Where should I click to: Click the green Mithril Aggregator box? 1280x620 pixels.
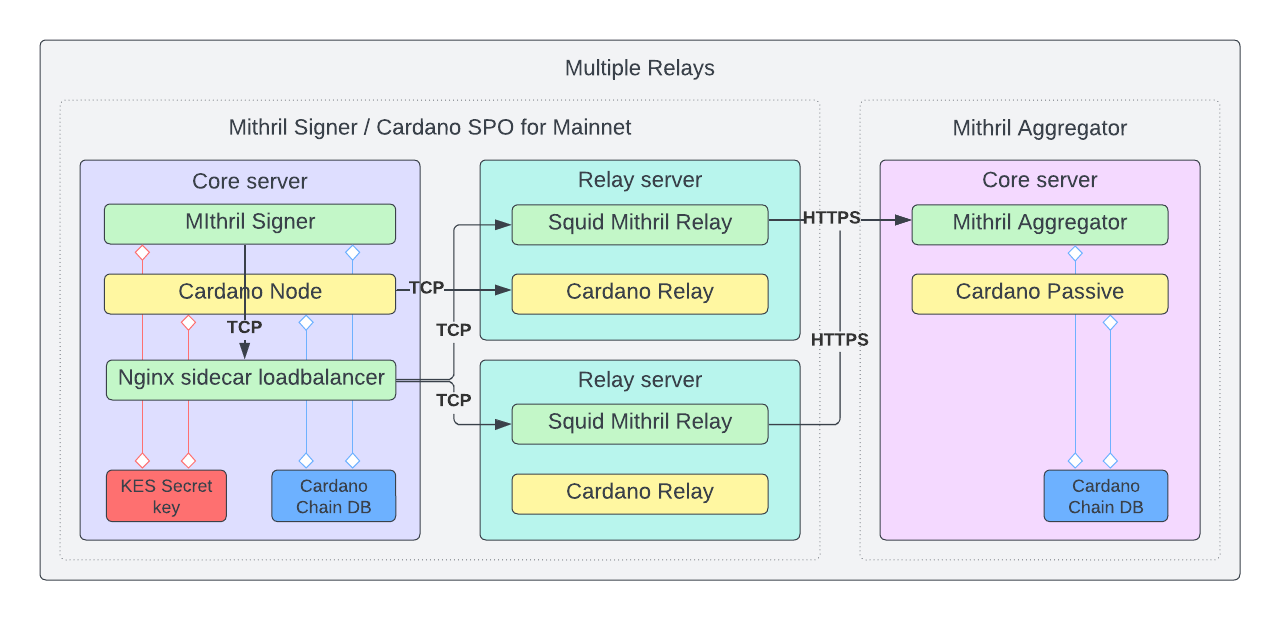click(1040, 224)
